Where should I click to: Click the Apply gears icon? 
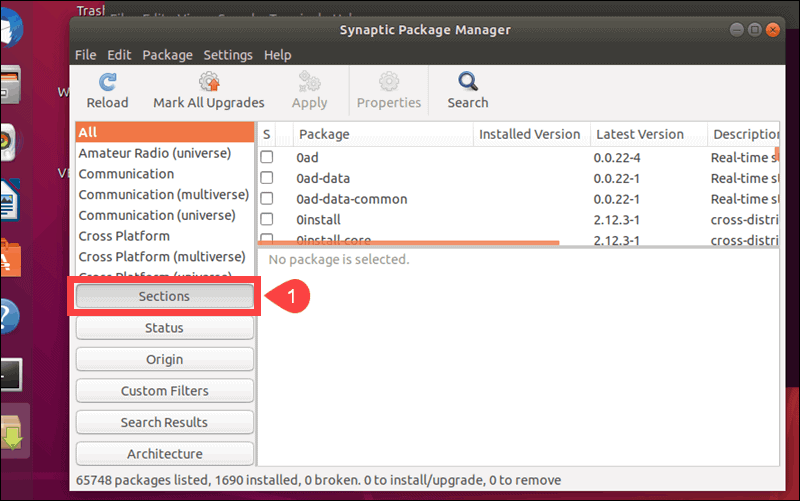pos(309,82)
